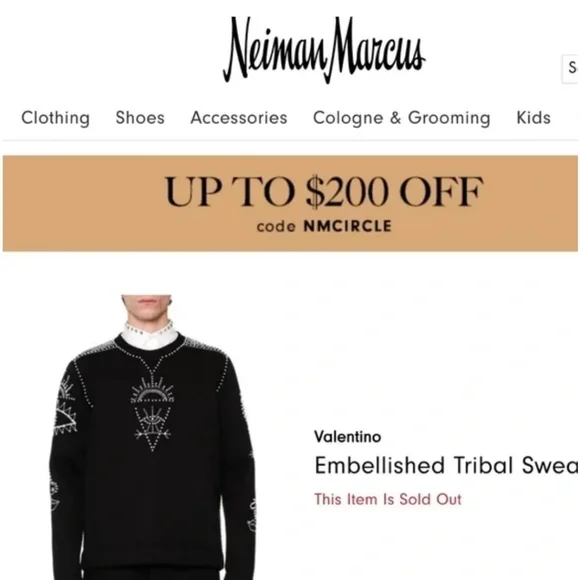Screen dimensions: 580x580
Task: Open the Valentino brand link
Action: 348,437
